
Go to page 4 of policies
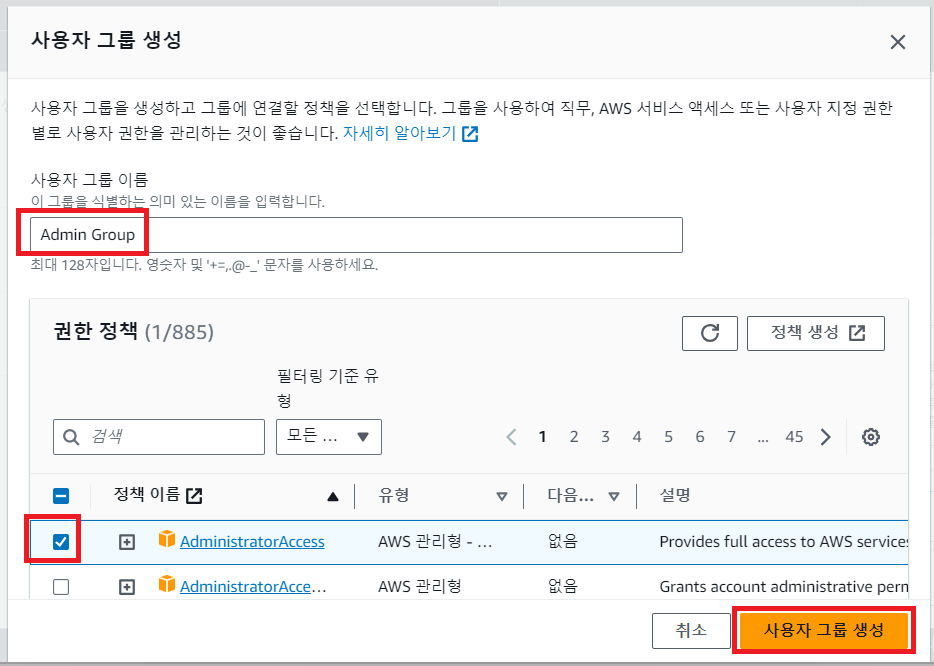637,437
